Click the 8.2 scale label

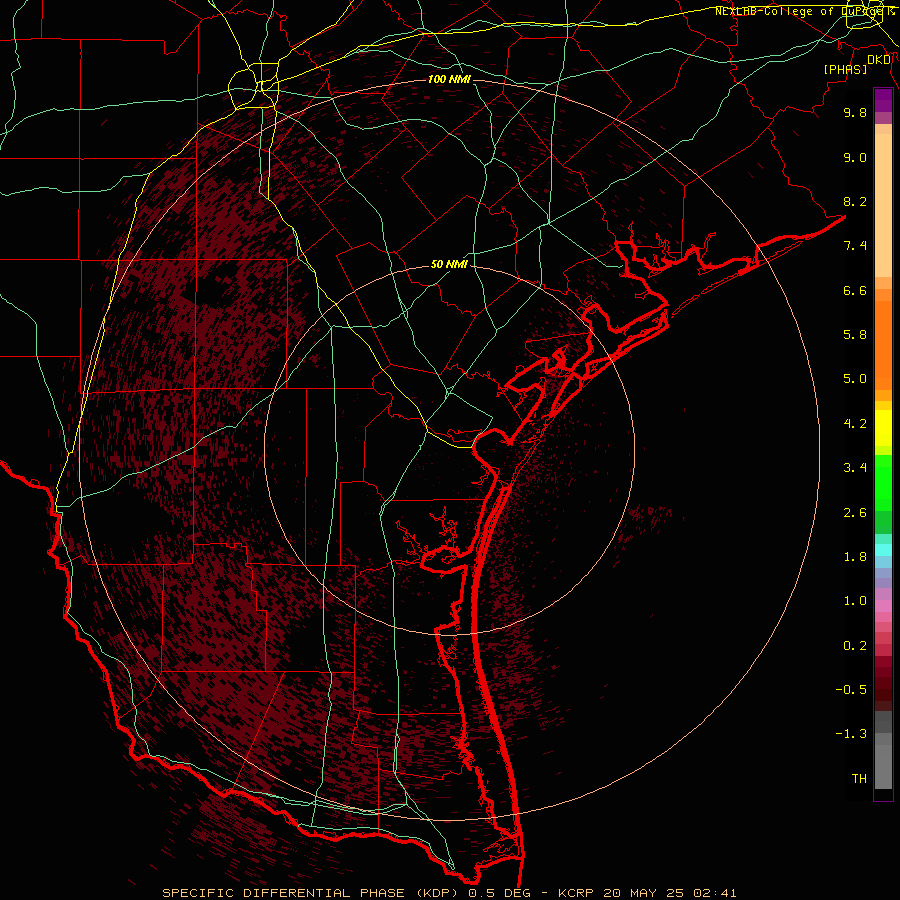point(855,202)
